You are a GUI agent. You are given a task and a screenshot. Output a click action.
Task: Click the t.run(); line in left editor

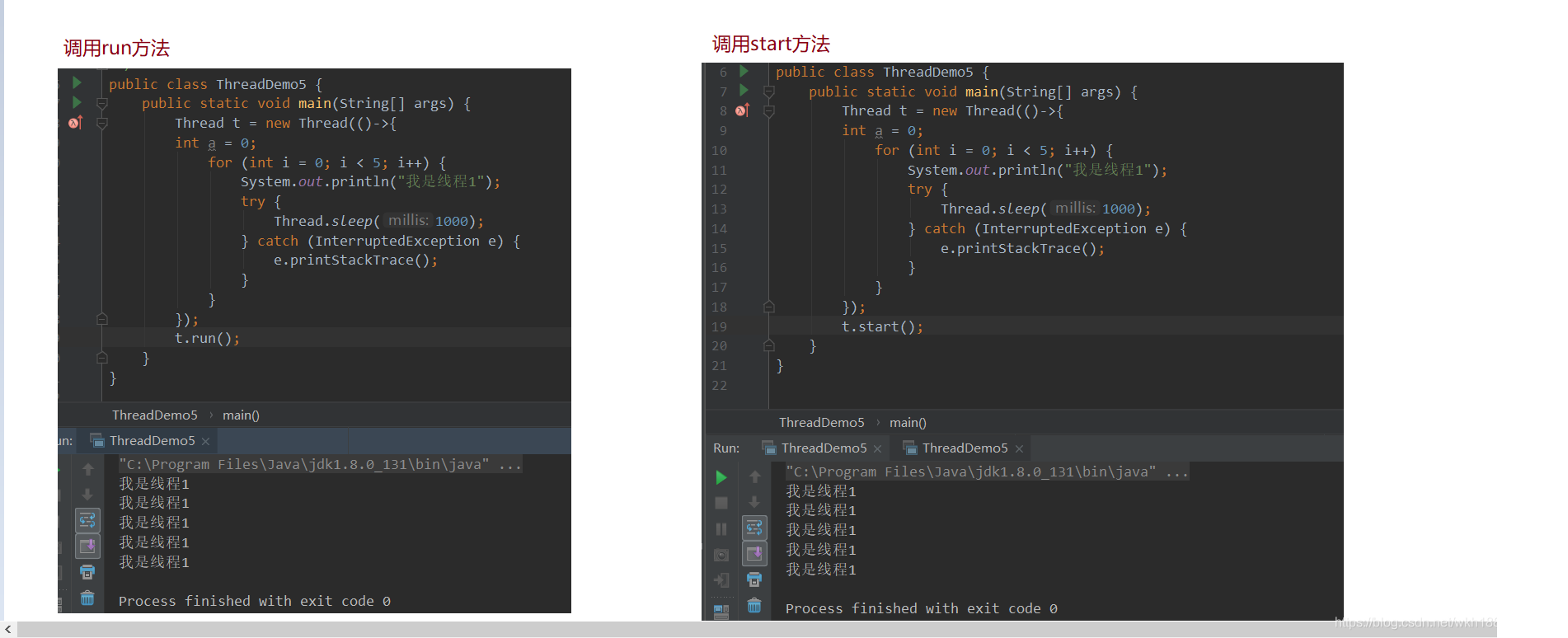[x=207, y=339]
